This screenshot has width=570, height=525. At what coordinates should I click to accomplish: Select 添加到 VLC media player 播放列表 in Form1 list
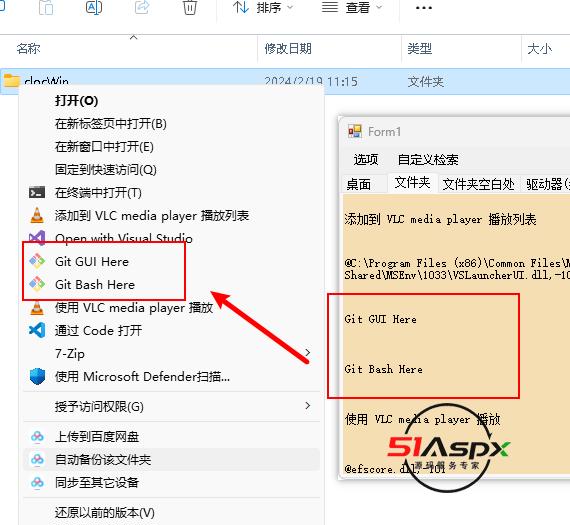pos(440,219)
